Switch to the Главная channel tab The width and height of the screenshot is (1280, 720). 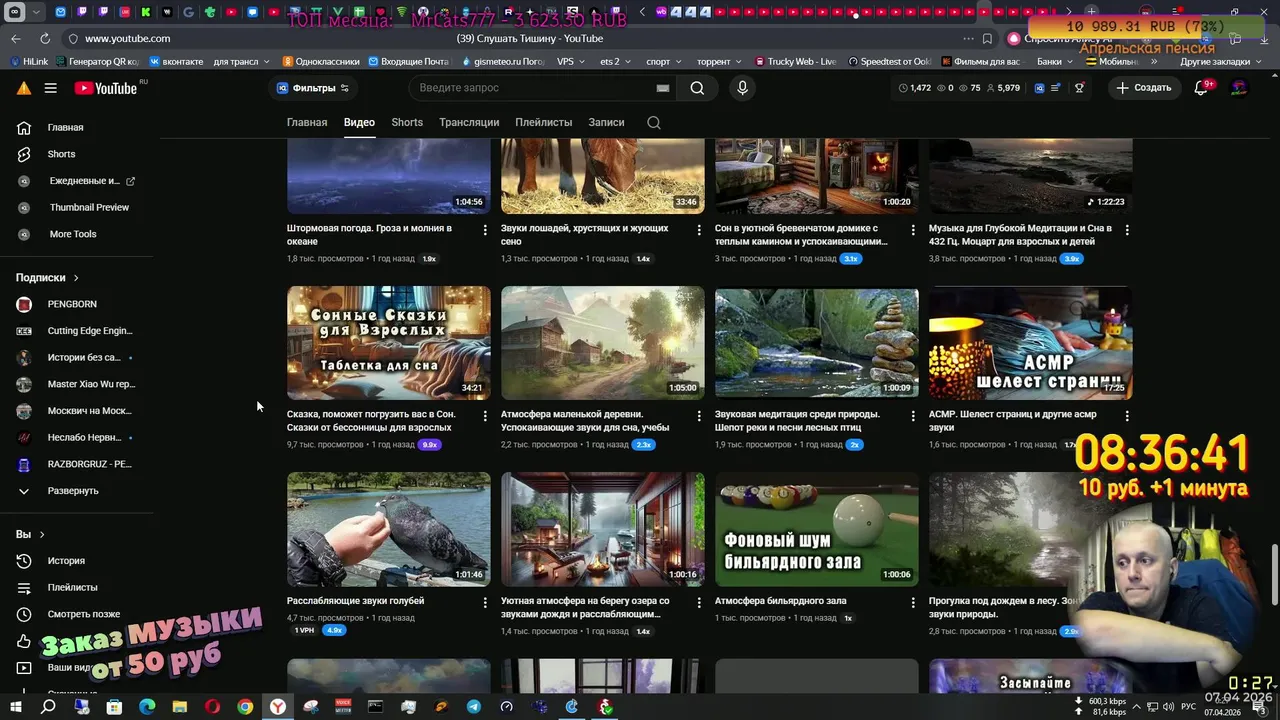[x=307, y=122]
